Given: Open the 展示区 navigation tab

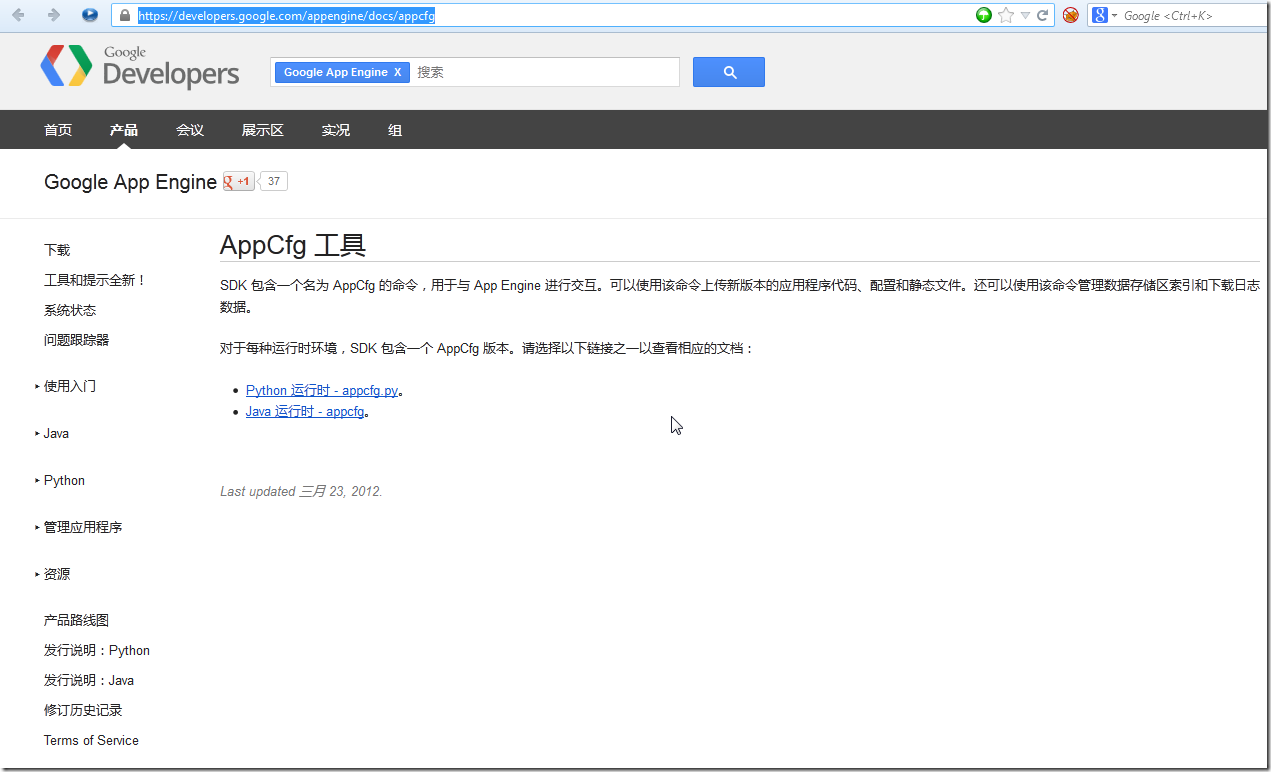Looking at the screenshot, I should [x=263, y=130].
